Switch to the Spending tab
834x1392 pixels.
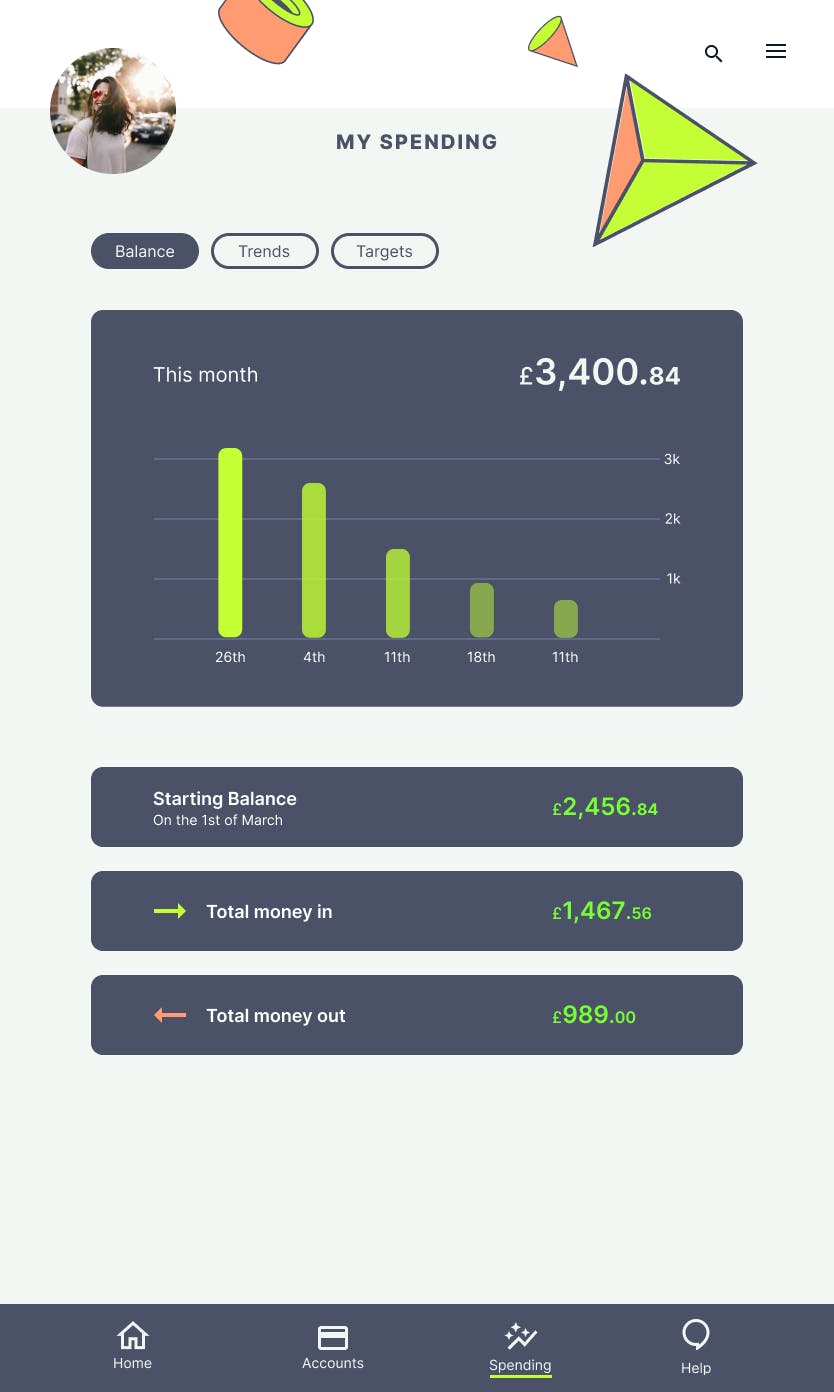(x=520, y=1348)
